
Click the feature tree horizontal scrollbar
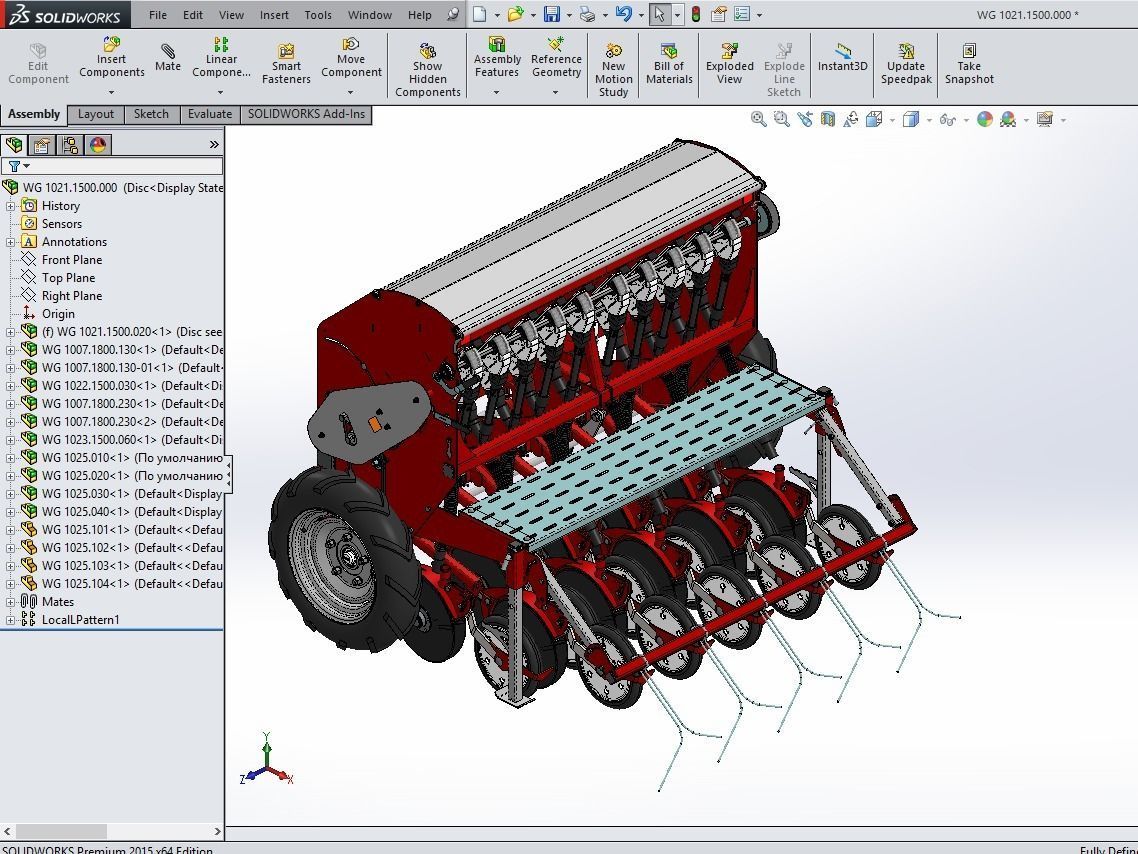tap(61, 831)
